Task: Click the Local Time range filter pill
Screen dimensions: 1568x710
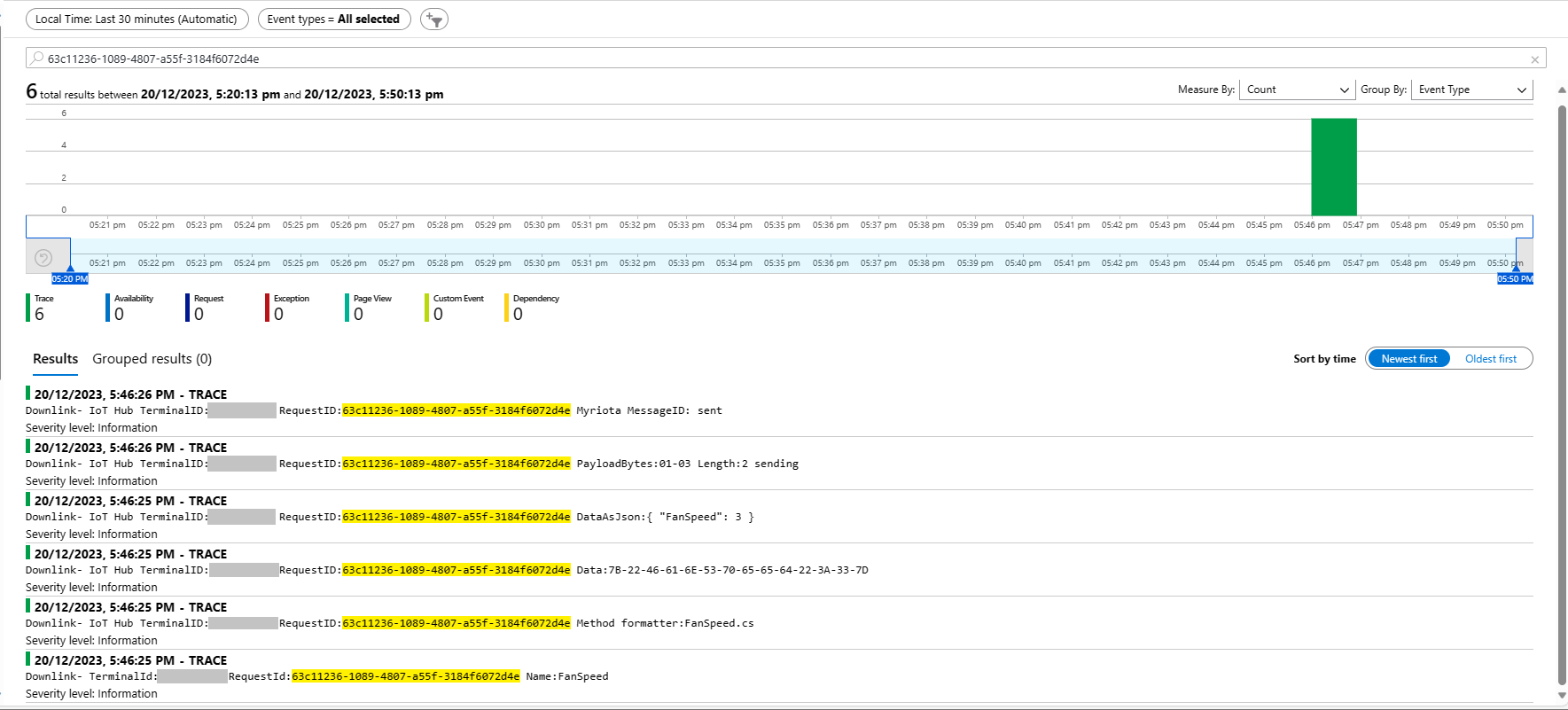Action: [137, 20]
